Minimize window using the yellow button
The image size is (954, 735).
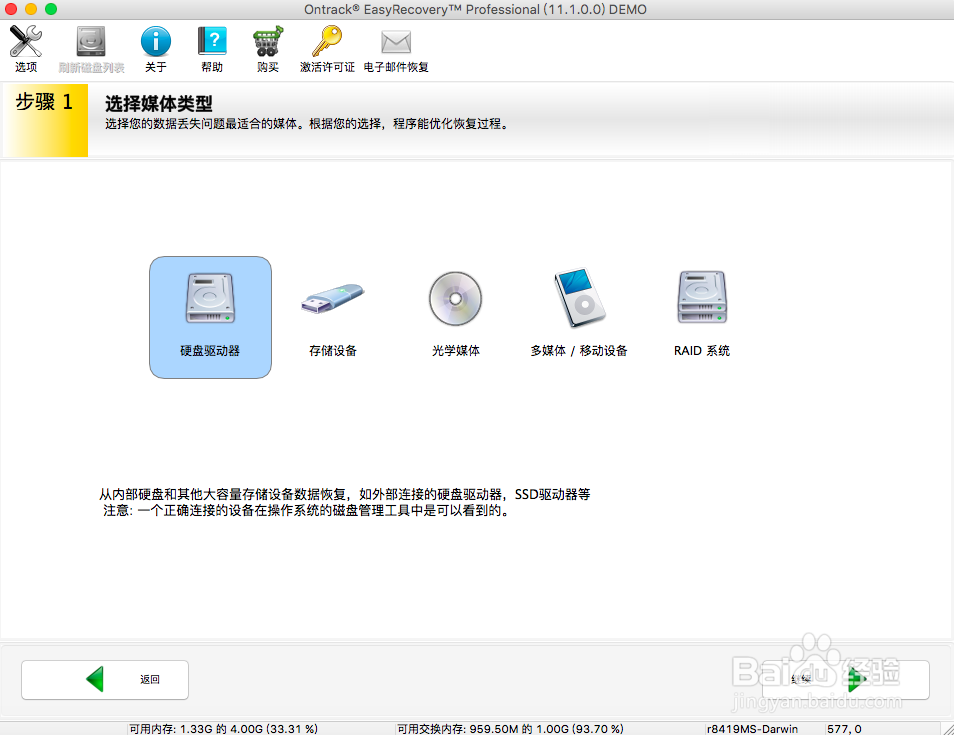tap(31, 9)
